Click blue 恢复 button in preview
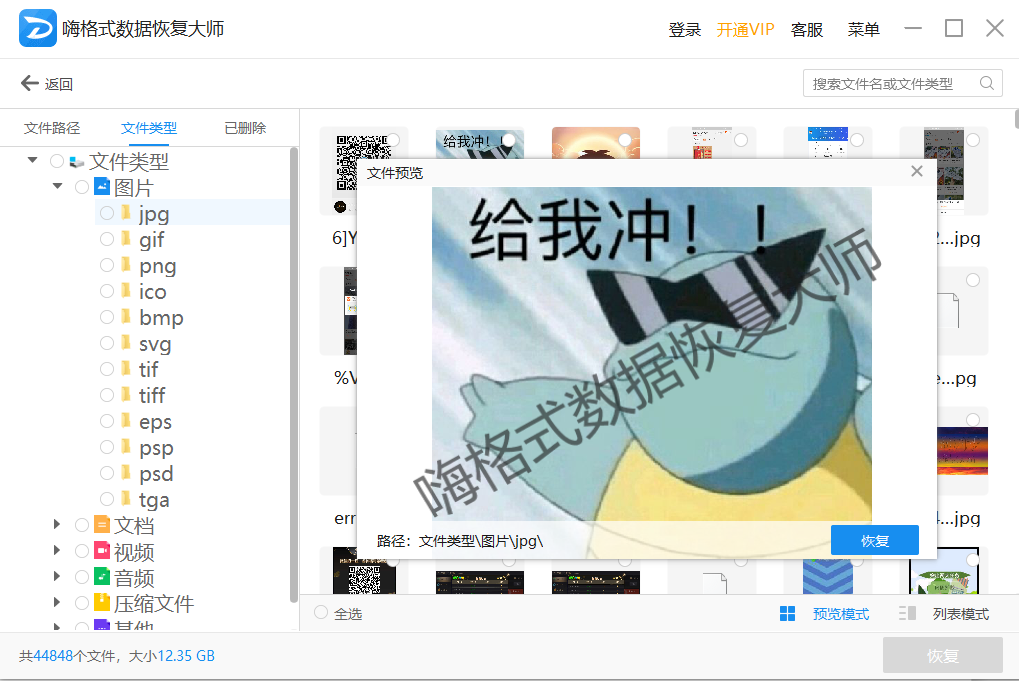 tap(875, 540)
